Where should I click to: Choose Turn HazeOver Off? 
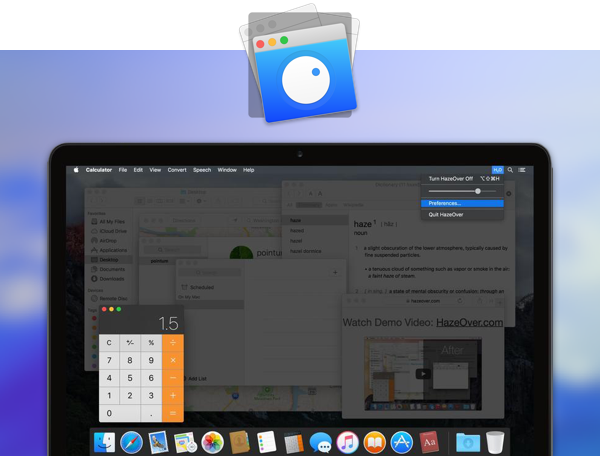[462, 179]
